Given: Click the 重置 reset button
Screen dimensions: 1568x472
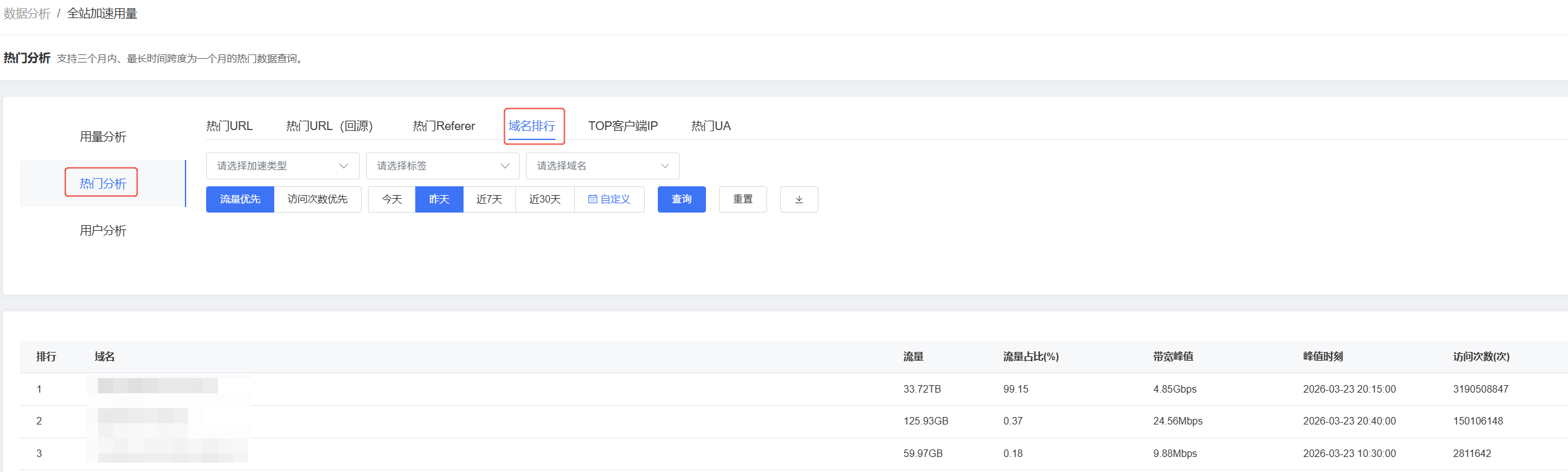Looking at the screenshot, I should pos(743,199).
